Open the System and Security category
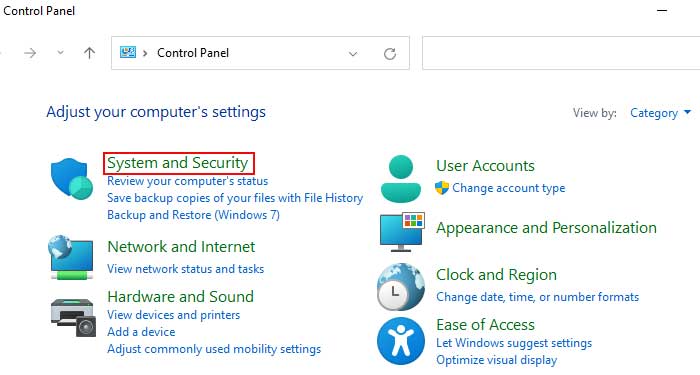This screenshot has height=375, width=700. (x=178, y=163)
